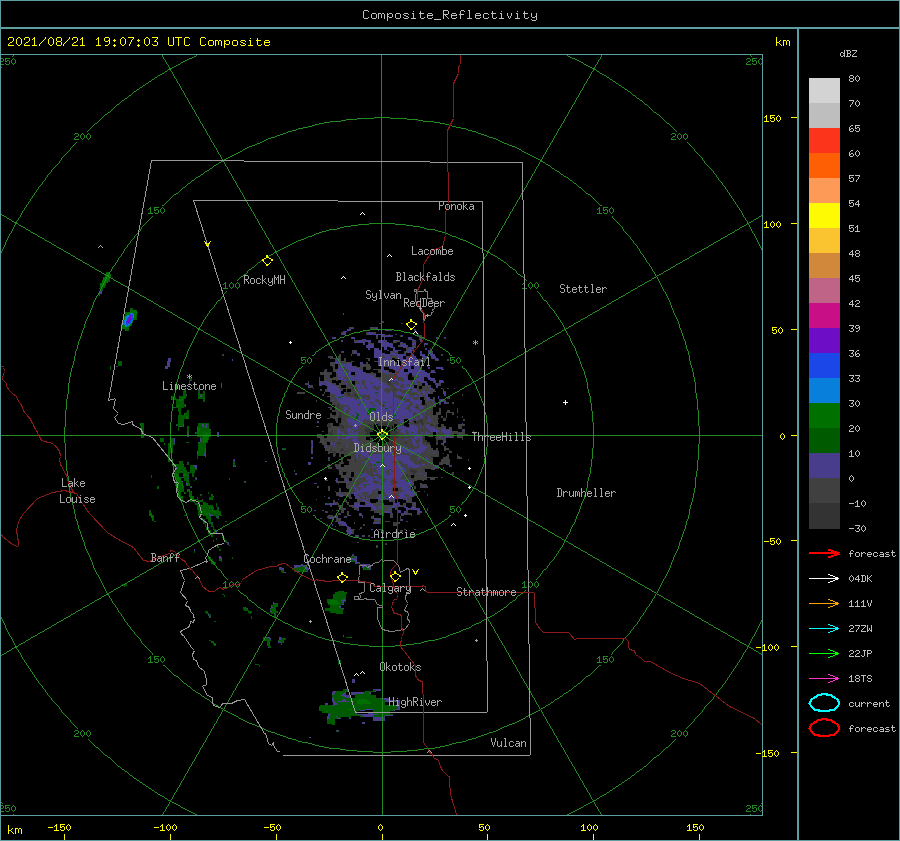The height and width of the screenshot is (841, 900).
Task: Click the 80 dBZ light gray swatch
Action: (x=824, y=90)
